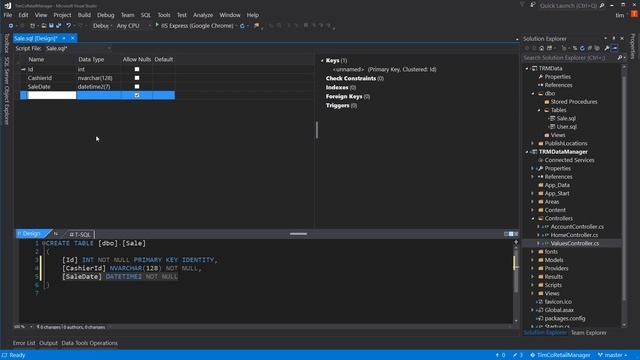Toggle Allow Nulls for the SaleDate column
The image size is (640, 360).
click(x=137, y=87)
